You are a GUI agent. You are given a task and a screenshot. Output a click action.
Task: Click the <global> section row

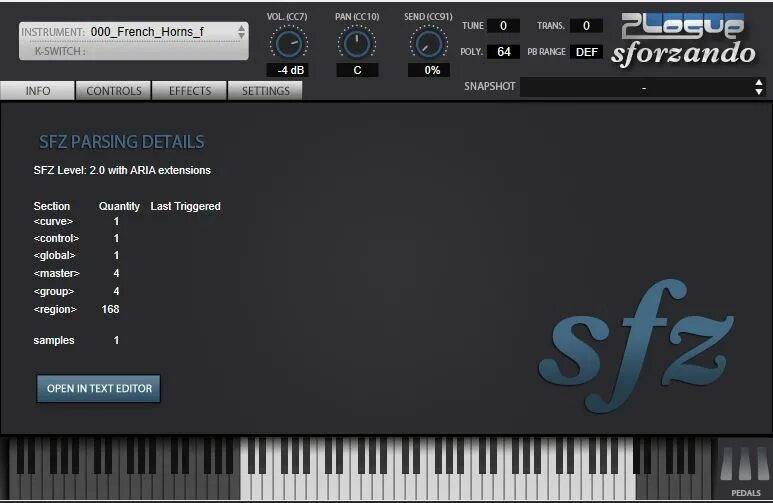[76, 255]
